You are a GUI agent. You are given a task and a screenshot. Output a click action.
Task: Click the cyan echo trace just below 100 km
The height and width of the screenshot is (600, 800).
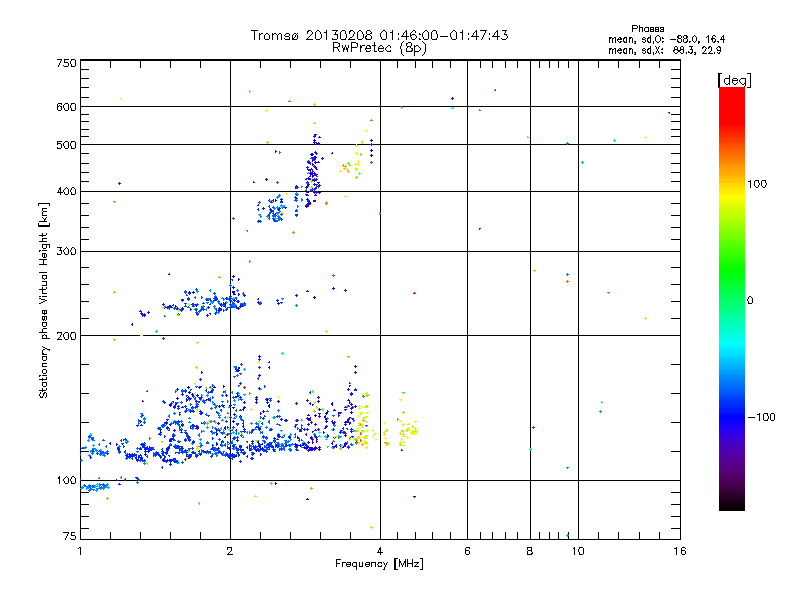click(x=95, y=487)
